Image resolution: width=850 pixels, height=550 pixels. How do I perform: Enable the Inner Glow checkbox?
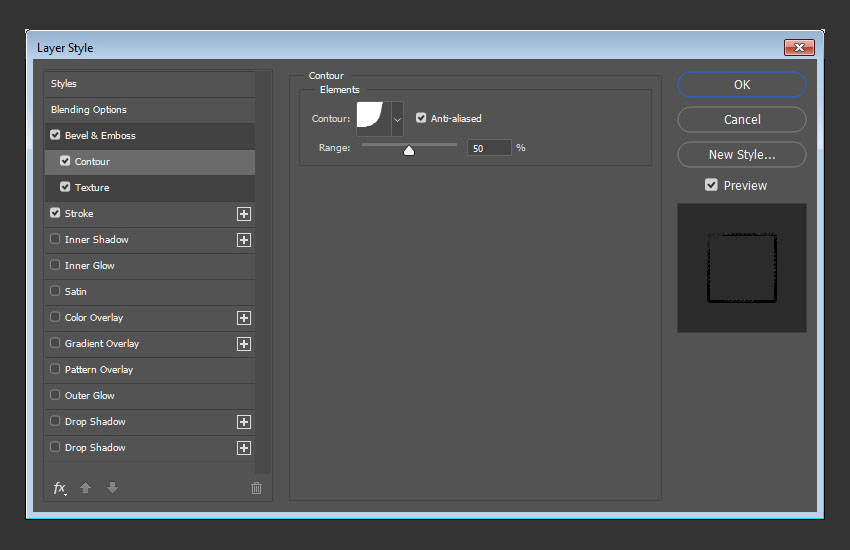click(x=55, y=265)
